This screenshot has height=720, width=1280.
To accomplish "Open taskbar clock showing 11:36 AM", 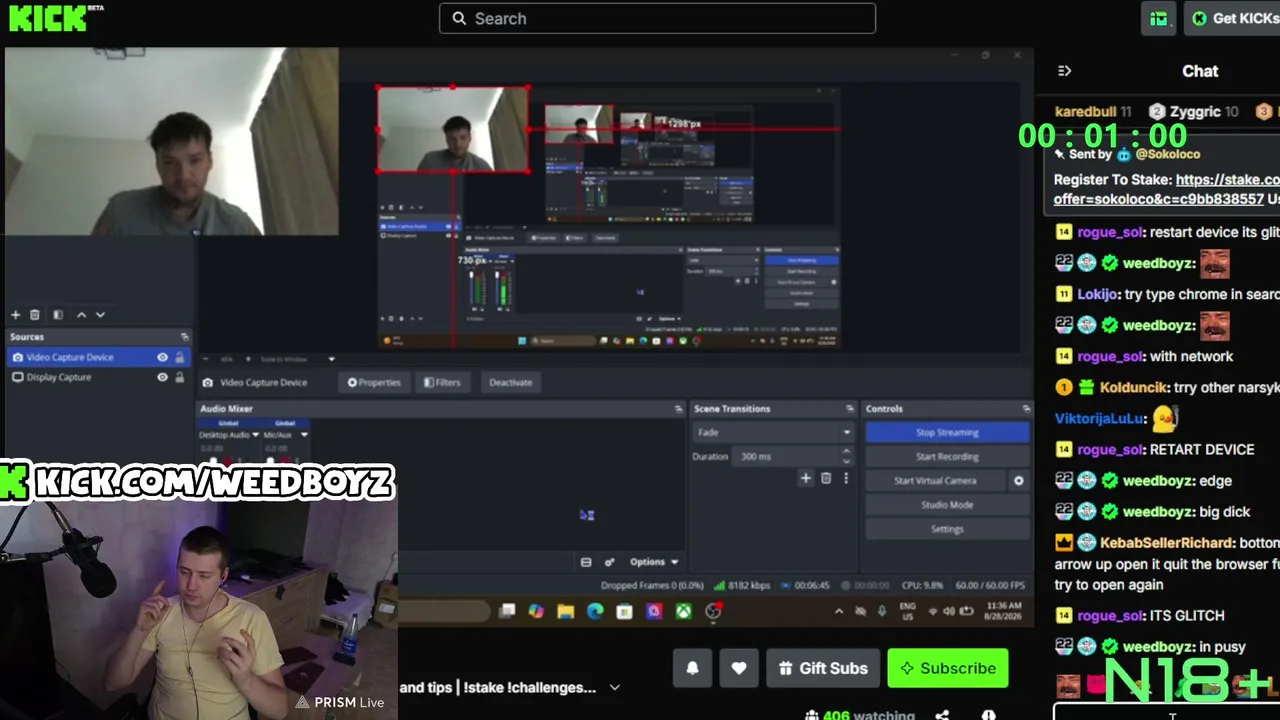I will 1004,611.
